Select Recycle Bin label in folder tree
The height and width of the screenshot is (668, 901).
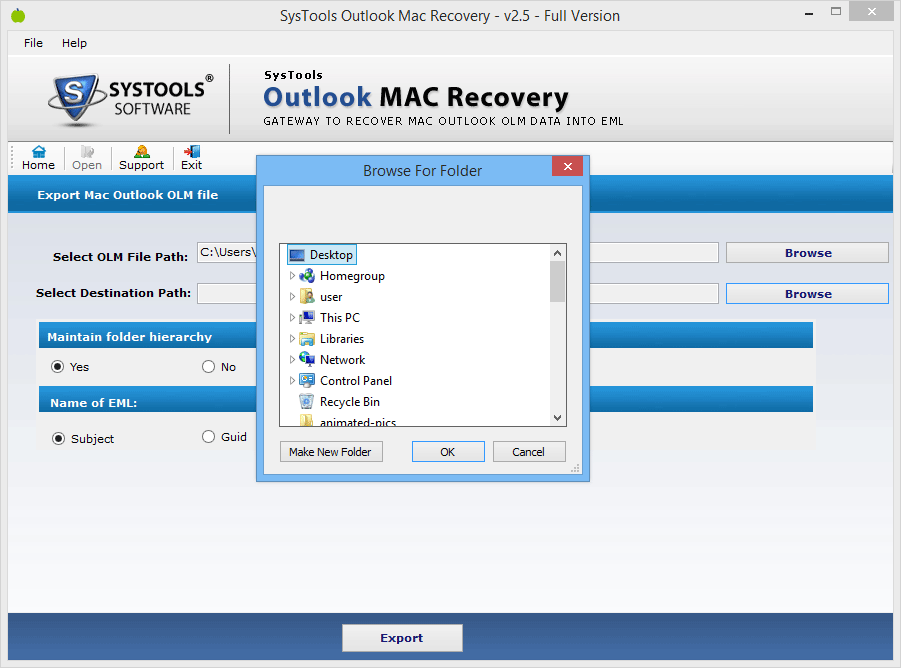(349, 401)
